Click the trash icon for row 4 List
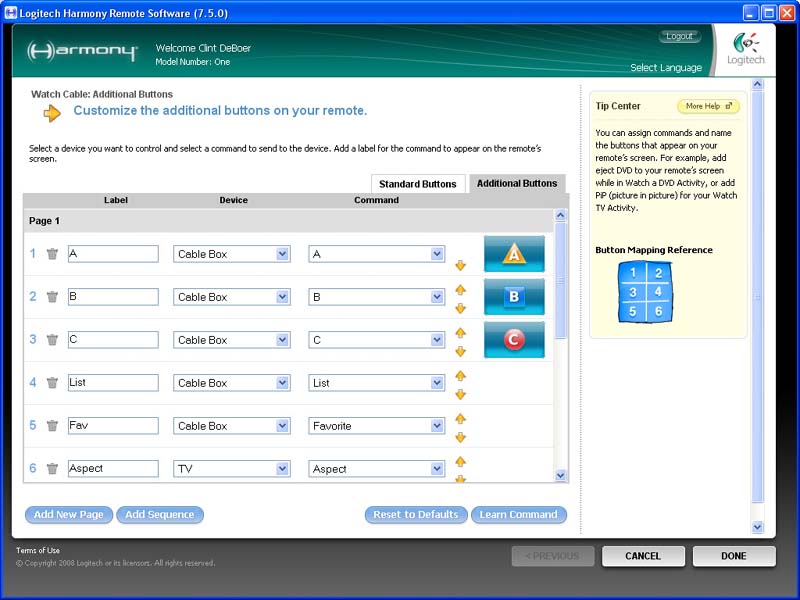The width and height of the screenshot is (800, 600). point(52,383)
